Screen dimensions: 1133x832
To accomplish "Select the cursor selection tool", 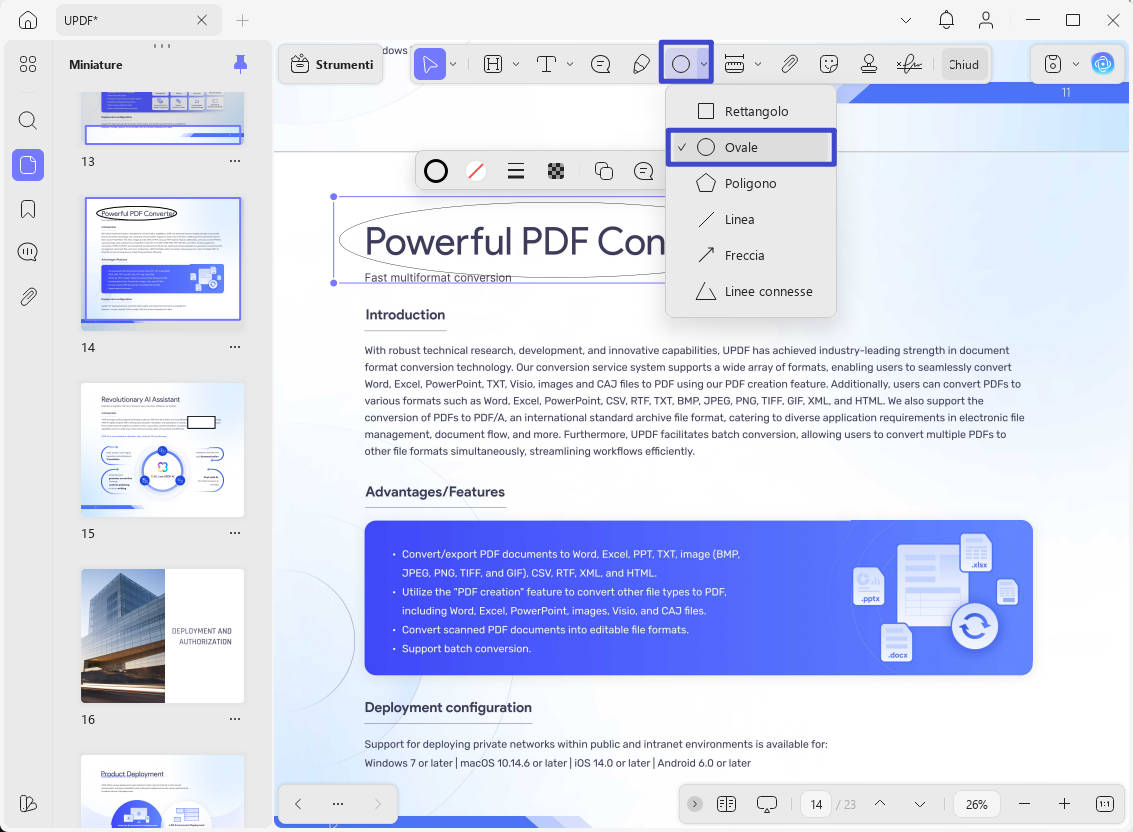I will click(x=429, y=64).
